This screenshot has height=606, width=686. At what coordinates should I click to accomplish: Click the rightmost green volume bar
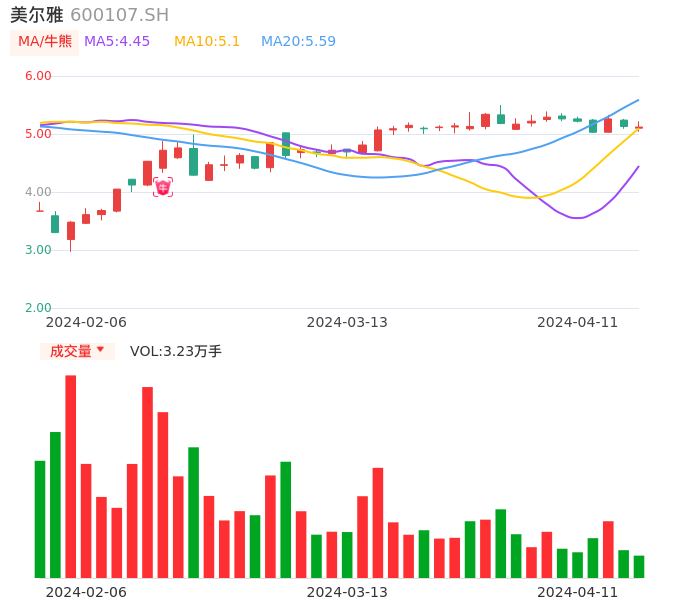click(639, 567)
